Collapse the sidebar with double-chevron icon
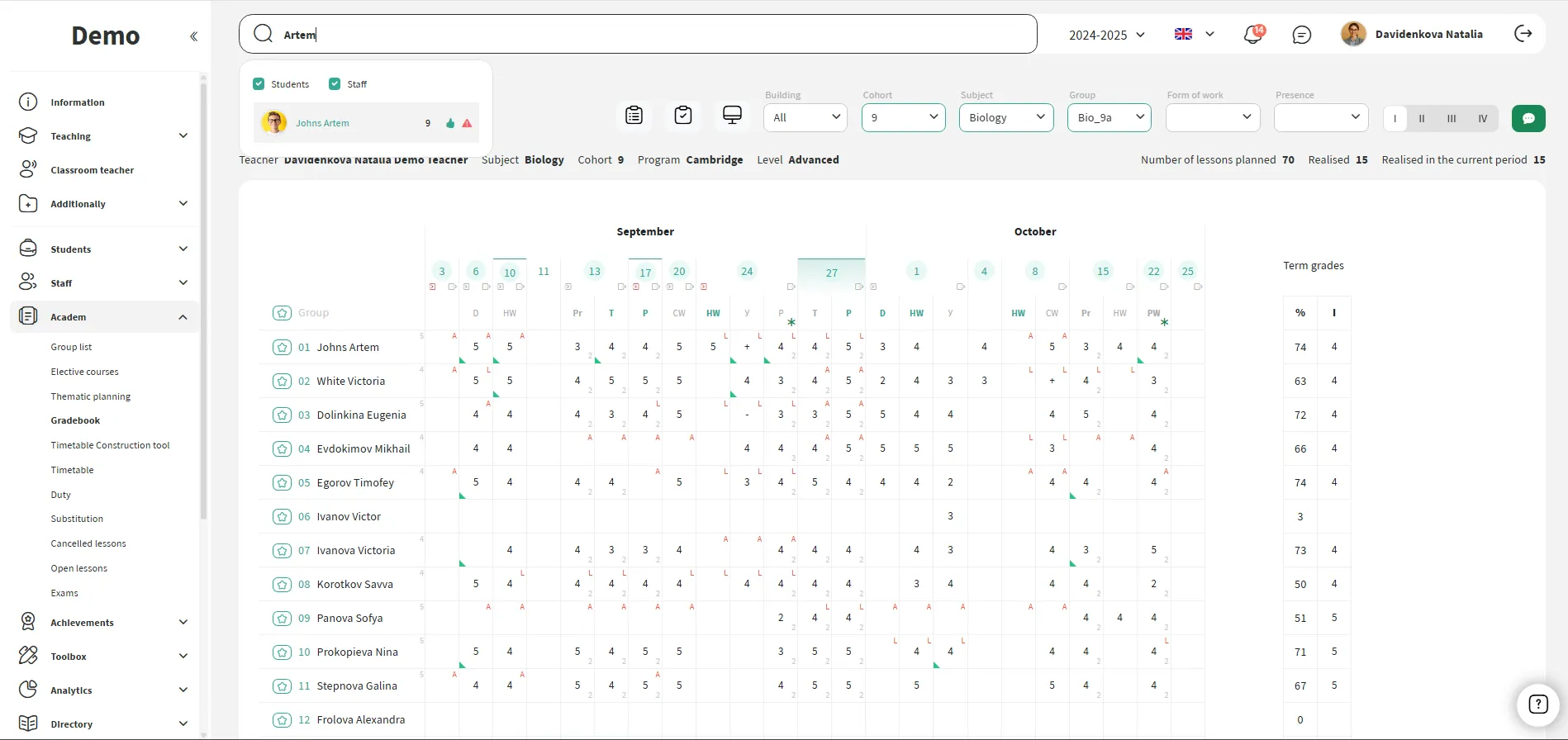Screen dimensions: 1568x740 tap(193, 36)
